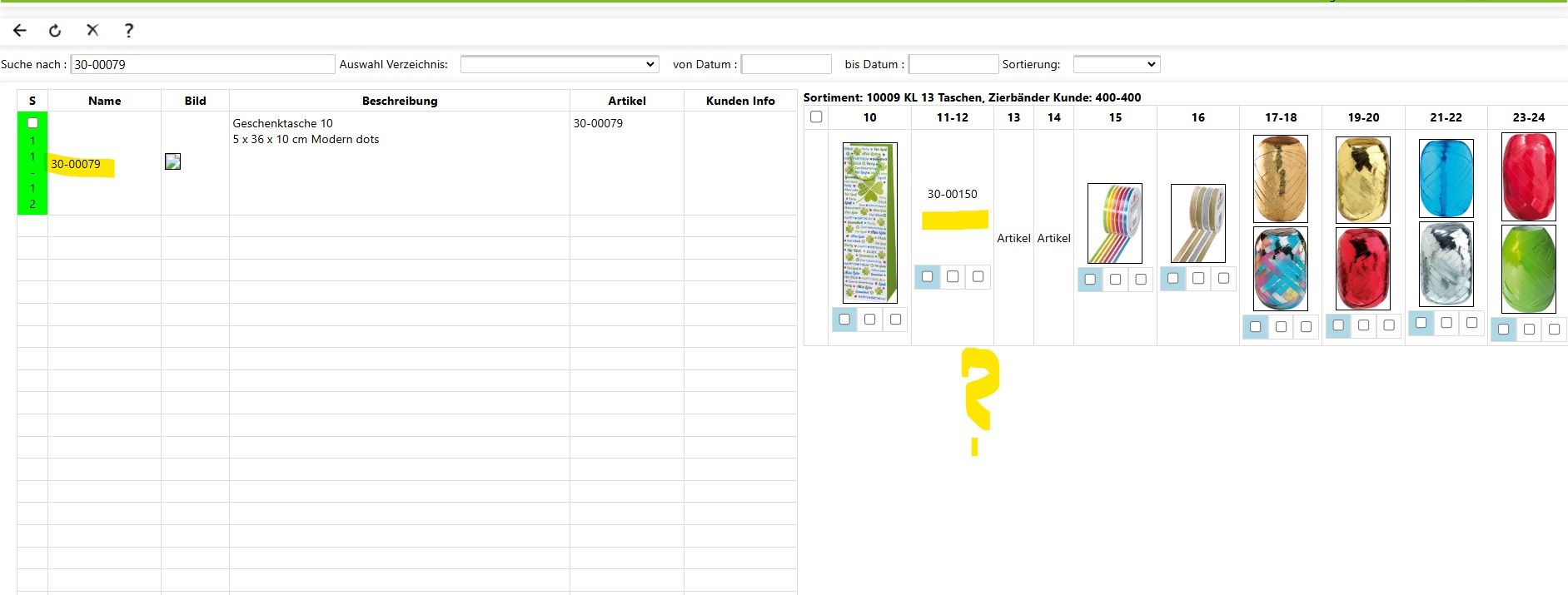Click the Kunden Info column header
Viewport: 1568px width, 595px height.
click(x=739, y=101)
